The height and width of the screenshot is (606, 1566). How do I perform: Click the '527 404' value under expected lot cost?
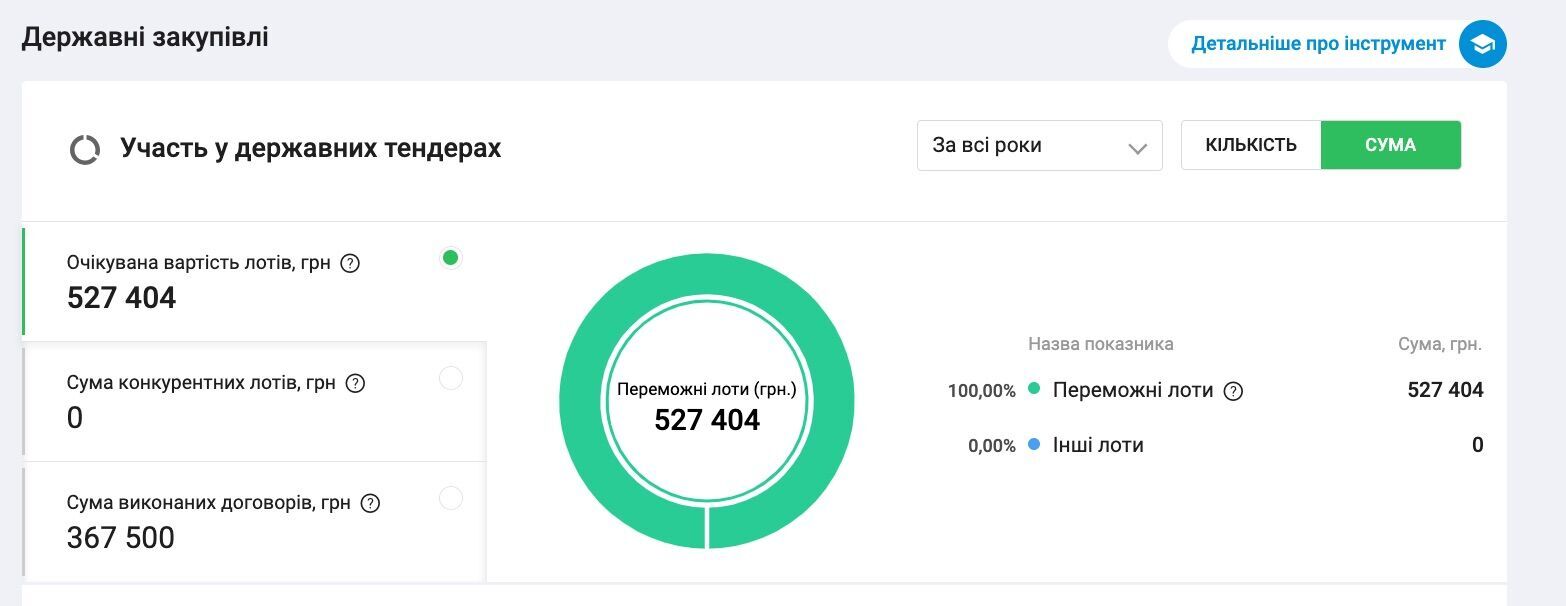tap(121, 298)
